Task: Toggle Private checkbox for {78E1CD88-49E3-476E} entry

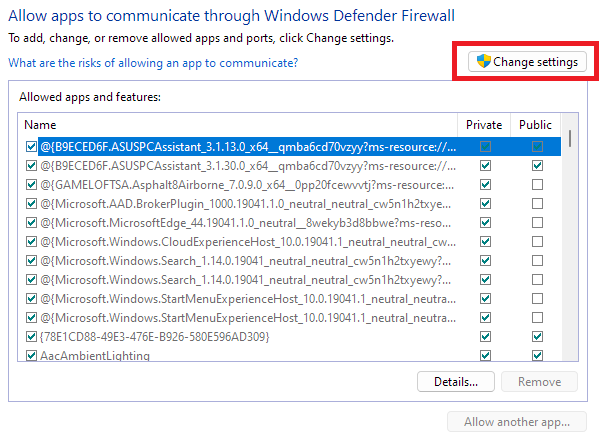Action: click(x=485, y=336)
